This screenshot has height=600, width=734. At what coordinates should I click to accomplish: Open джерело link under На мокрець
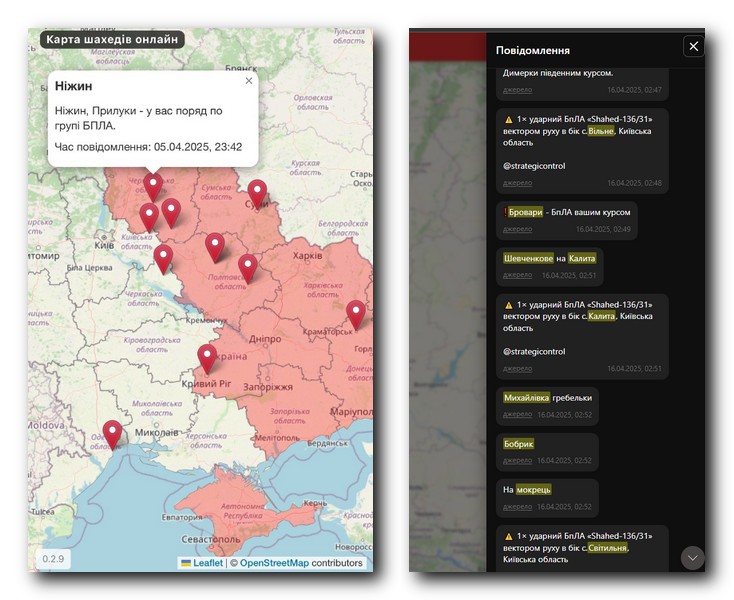[517, 507]
